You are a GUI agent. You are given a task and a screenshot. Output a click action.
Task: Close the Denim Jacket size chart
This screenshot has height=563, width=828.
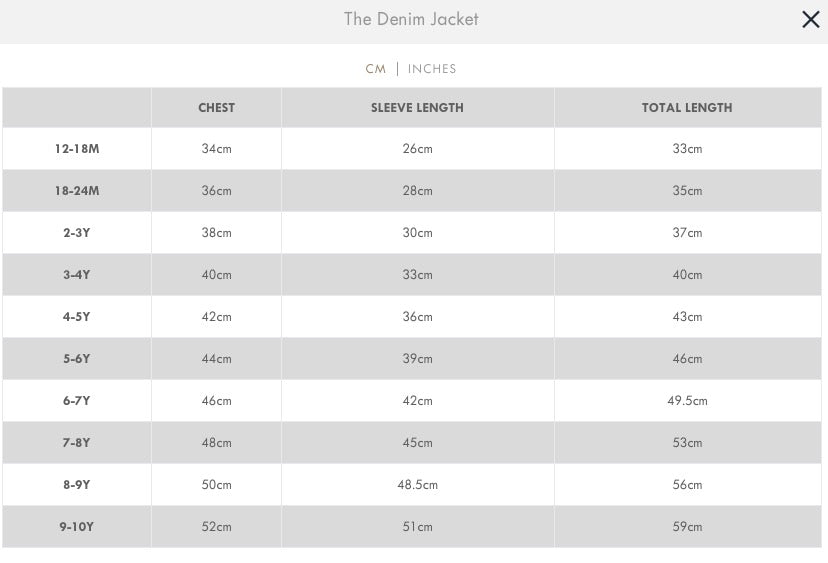point(810,20)
